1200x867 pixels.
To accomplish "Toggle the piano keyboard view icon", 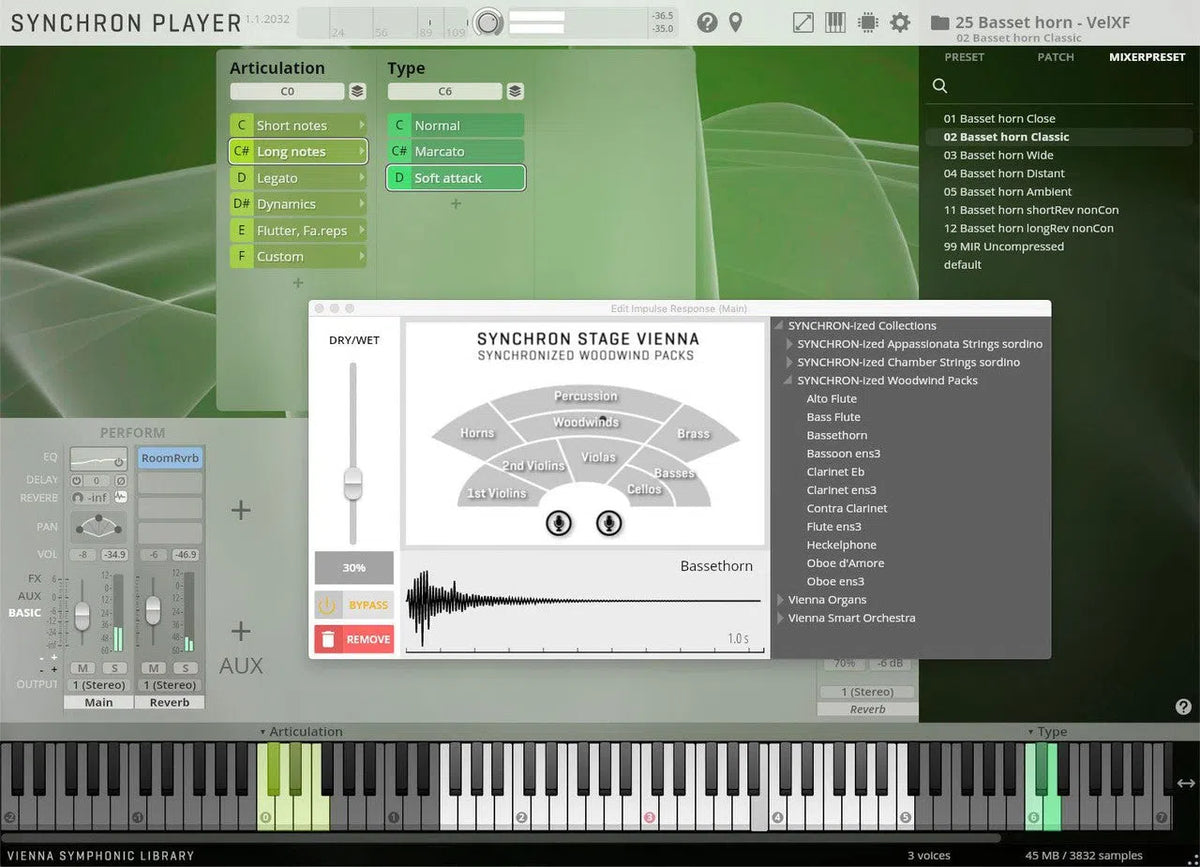I will [x=835, y=22].
